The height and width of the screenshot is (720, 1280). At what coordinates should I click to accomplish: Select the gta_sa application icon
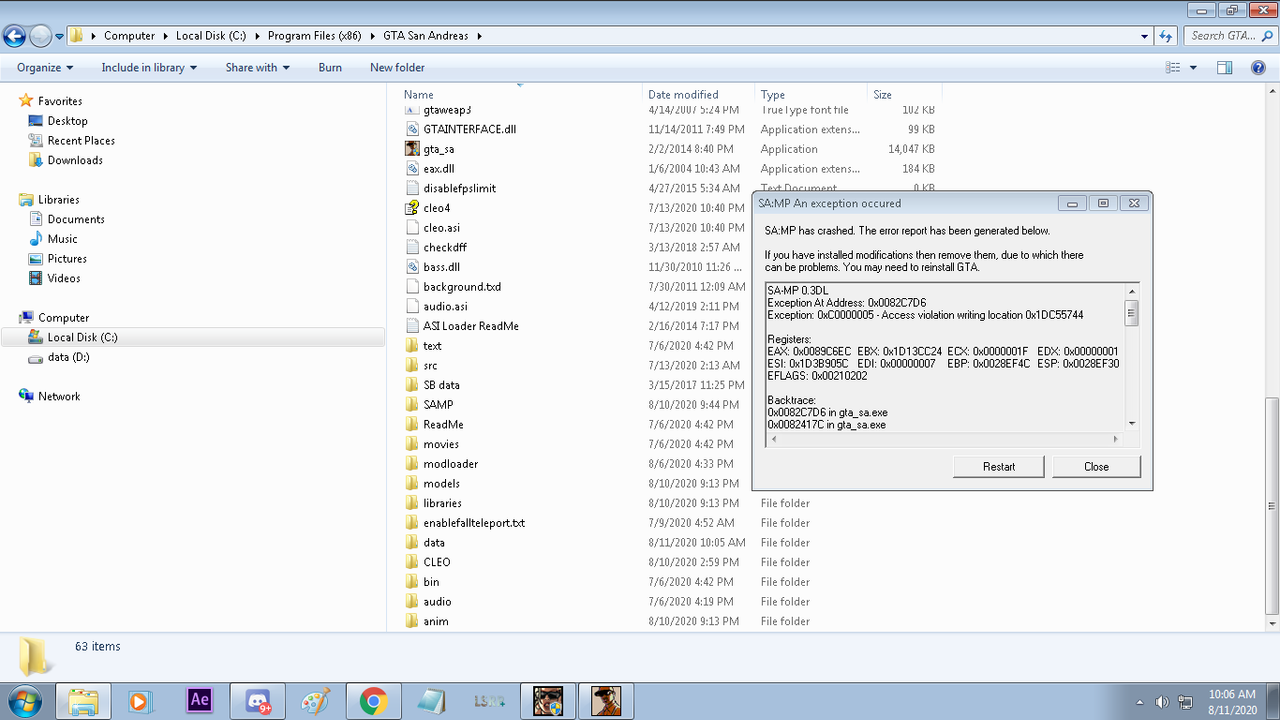click(x=412, y=149)
